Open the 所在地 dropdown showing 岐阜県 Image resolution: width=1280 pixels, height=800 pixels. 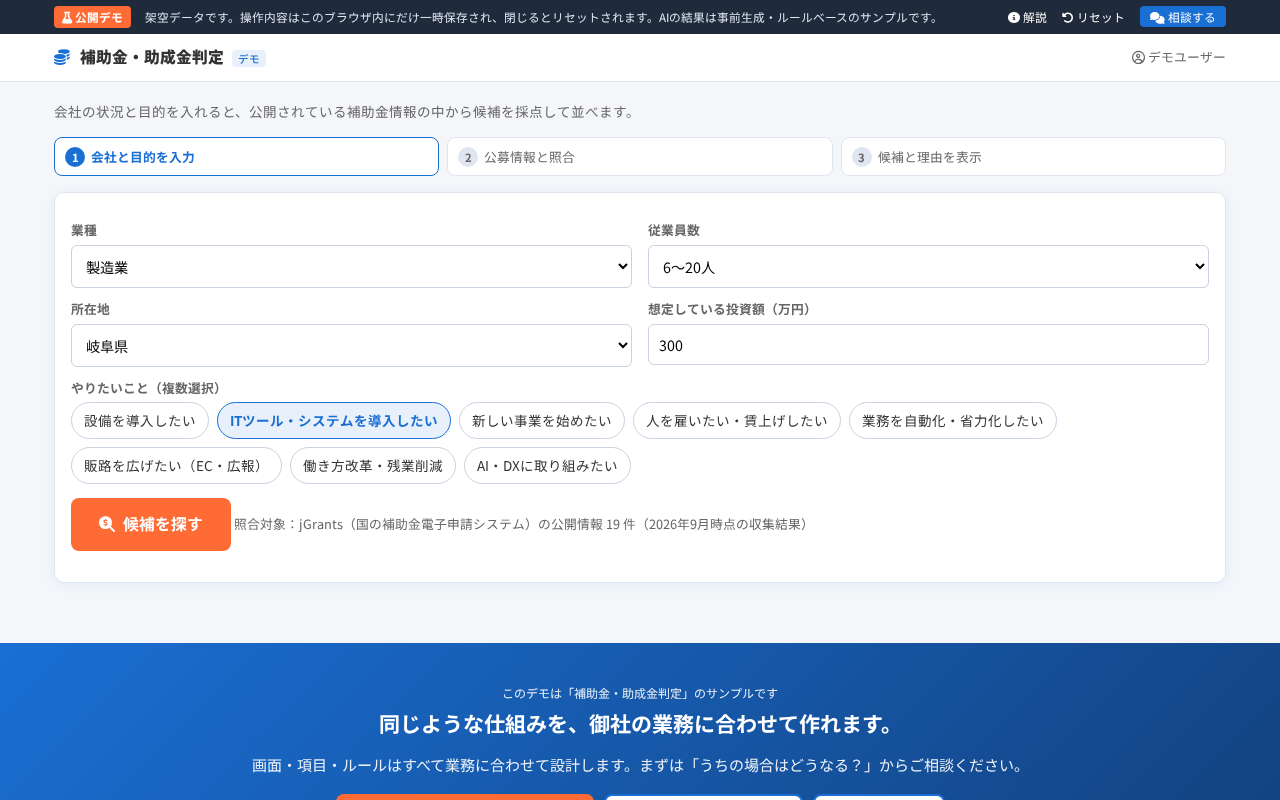click(351, 346)
